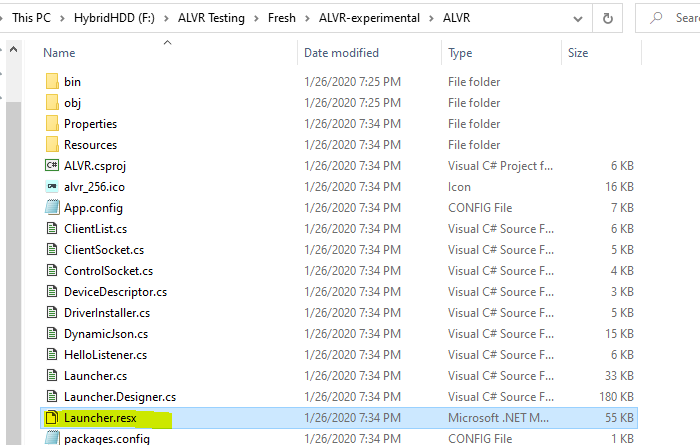Click the Launcher.resx file icon
The image size is (700, 445).
coord(52,418)
